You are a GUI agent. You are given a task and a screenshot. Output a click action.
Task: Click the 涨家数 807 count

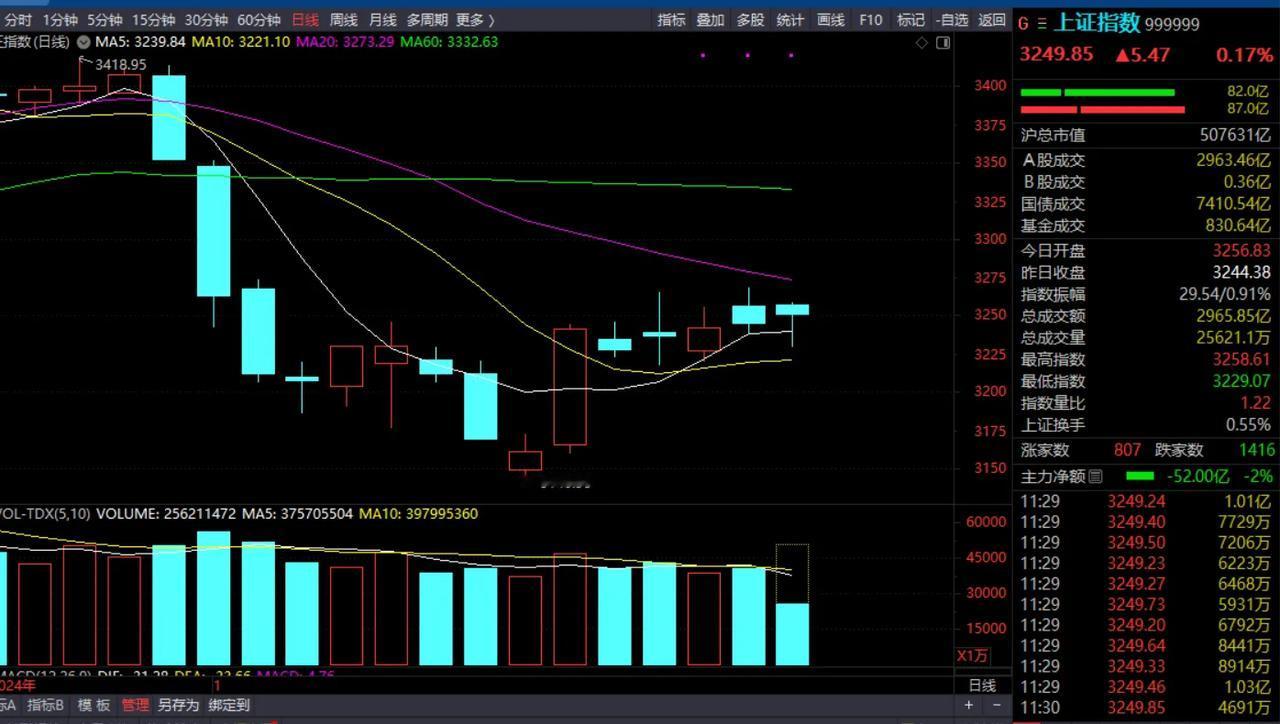(1126, 450)
